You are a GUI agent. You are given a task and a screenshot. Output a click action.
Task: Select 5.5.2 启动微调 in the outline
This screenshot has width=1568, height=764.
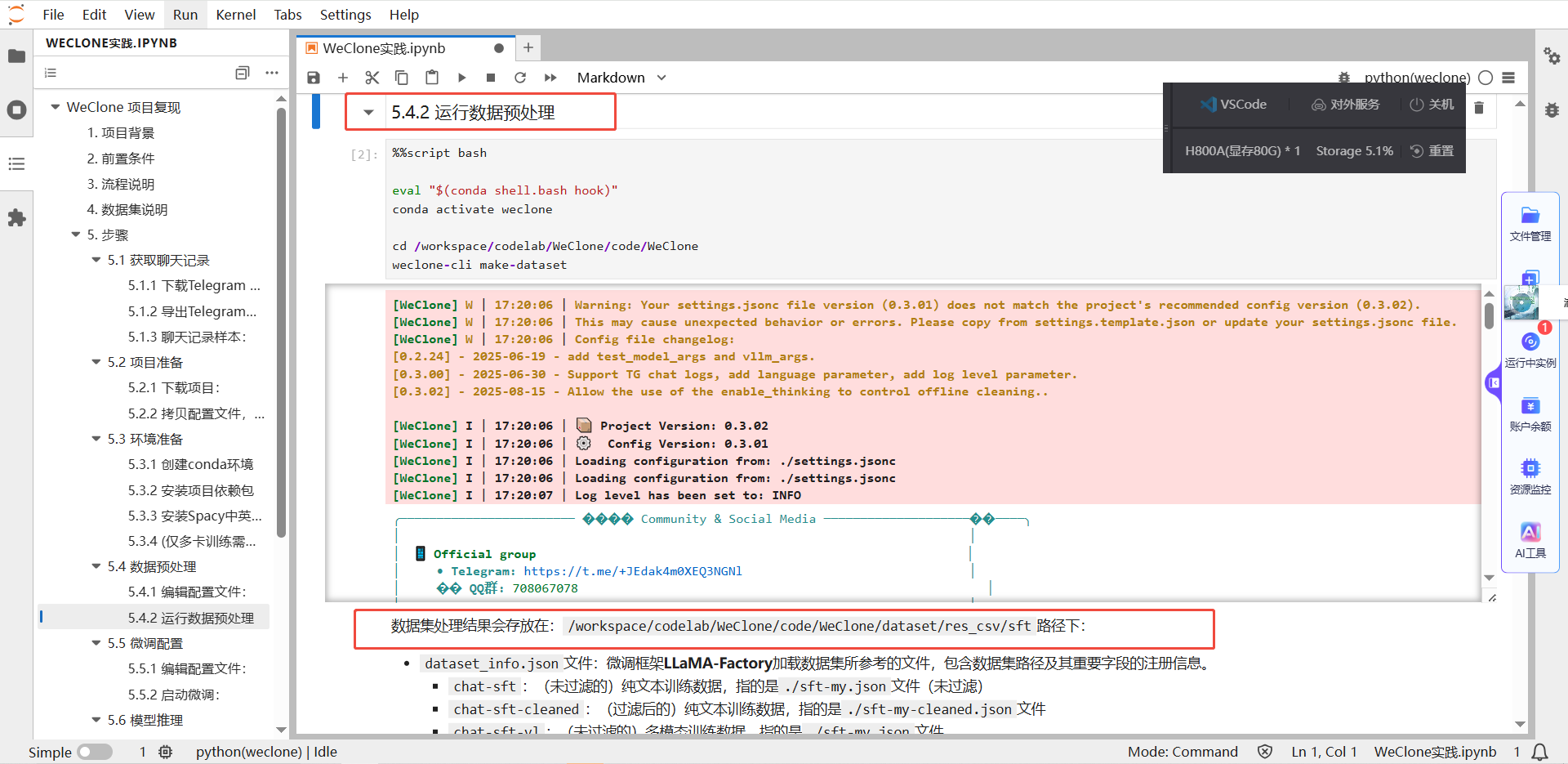(173, 695)
